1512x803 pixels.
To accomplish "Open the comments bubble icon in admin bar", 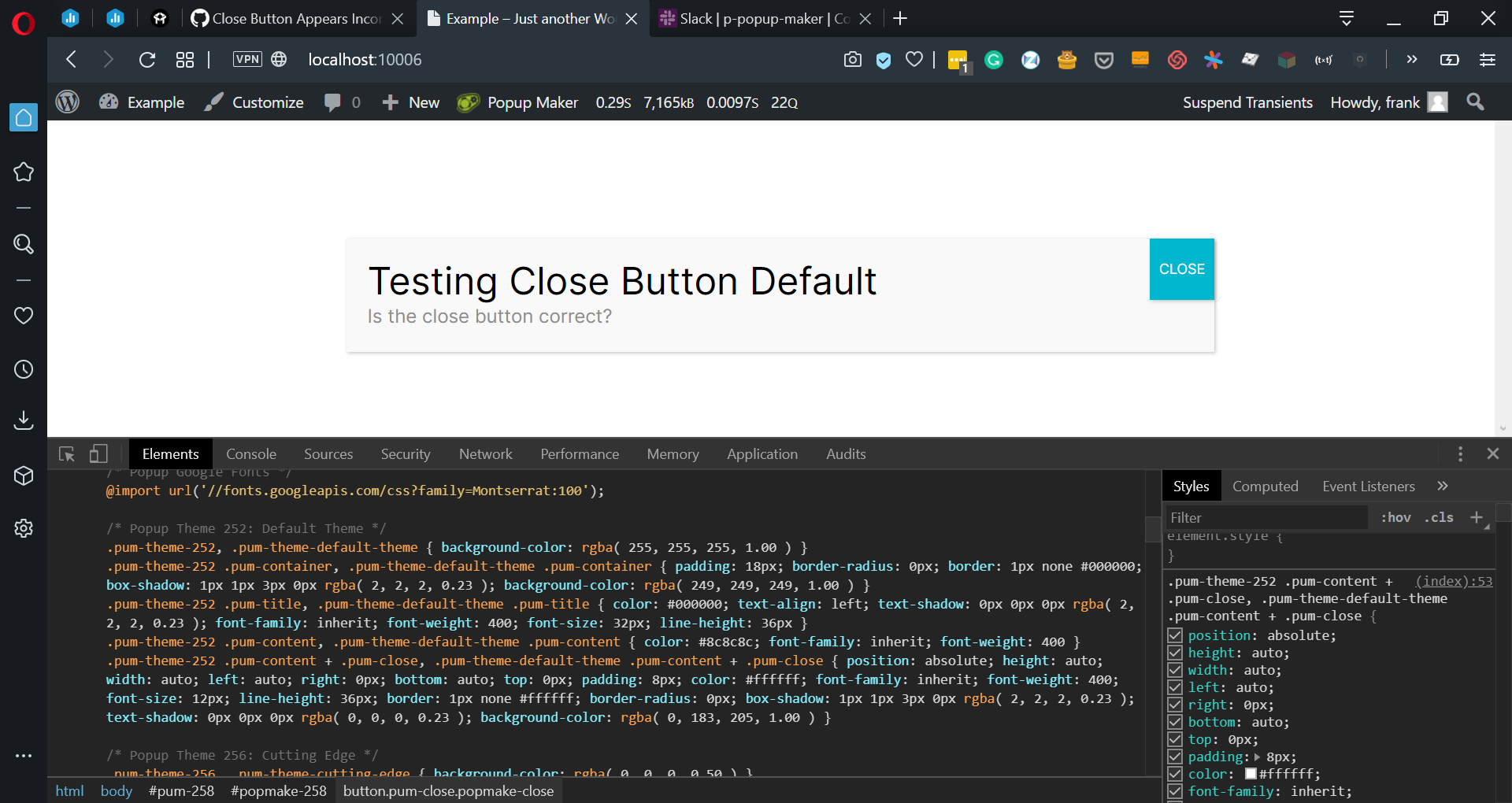I will (x=334, y=102).
